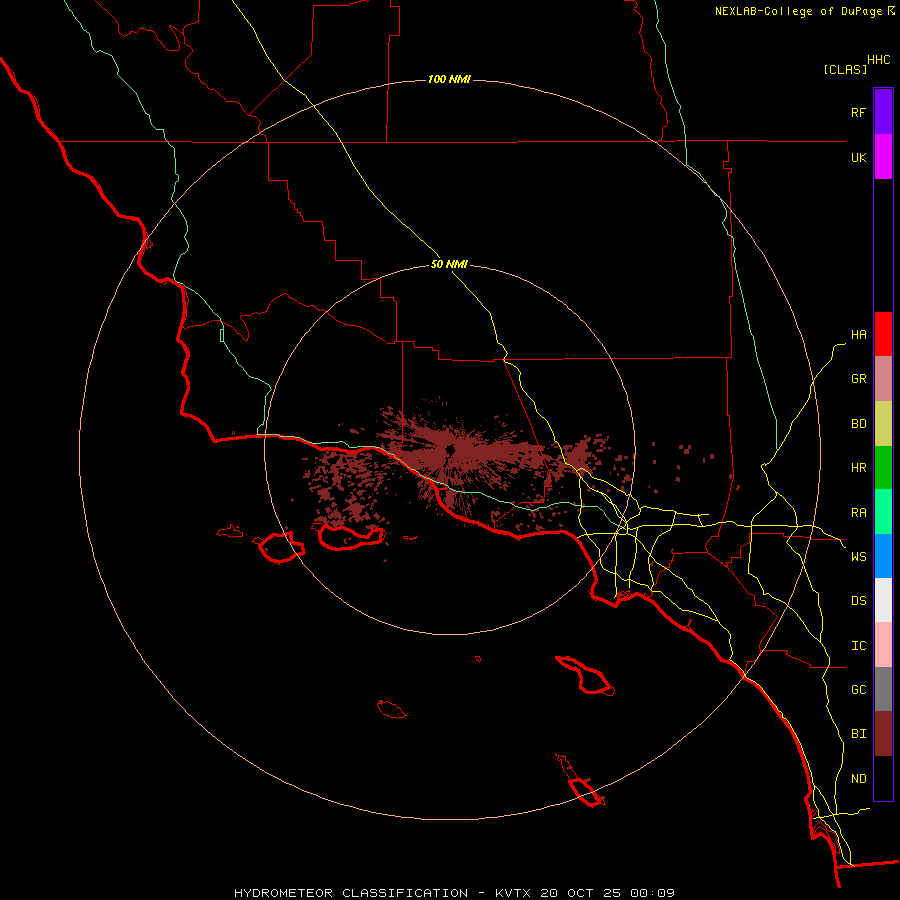Image resolution: width=900 pixels, height=900 pixels.
Task: Click the RA light green legend swatch
Action: click(883, 512)
